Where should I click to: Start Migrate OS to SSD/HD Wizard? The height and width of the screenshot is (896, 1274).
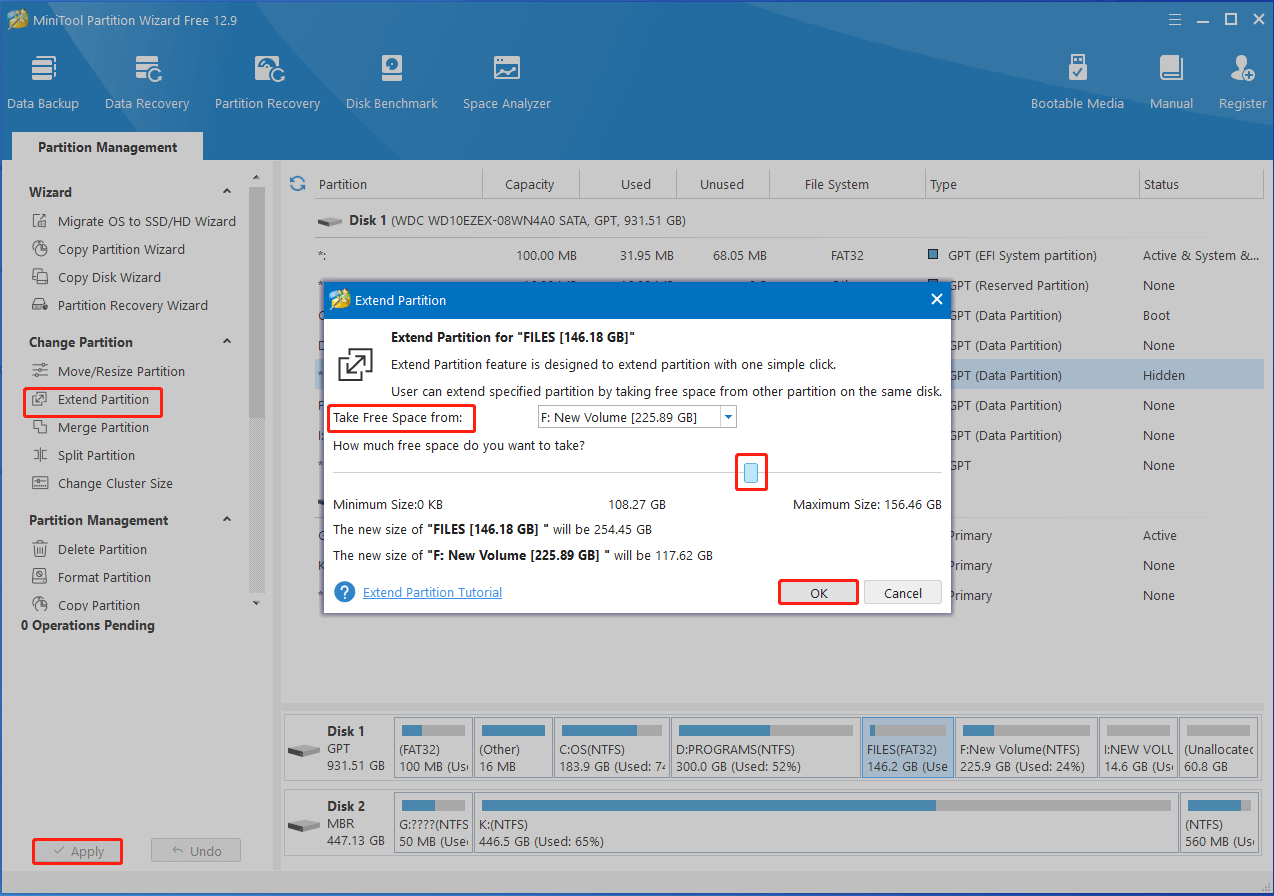pyautogui.click(x=134, y=222)
